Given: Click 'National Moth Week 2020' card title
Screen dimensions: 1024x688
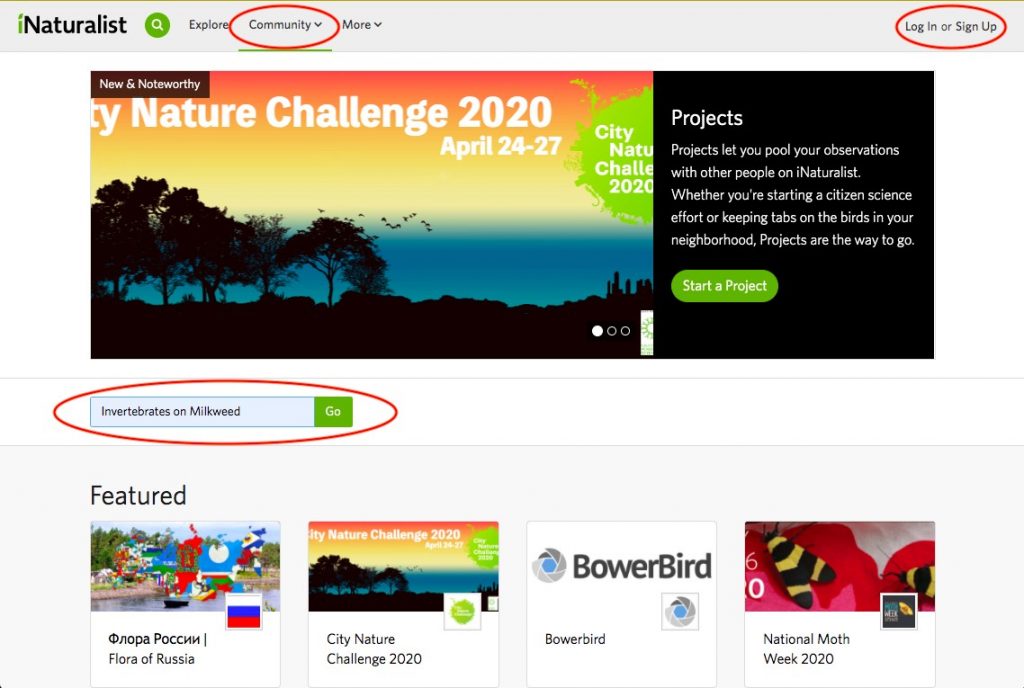Looking at the screenshot, I should (x=807, y=649).
